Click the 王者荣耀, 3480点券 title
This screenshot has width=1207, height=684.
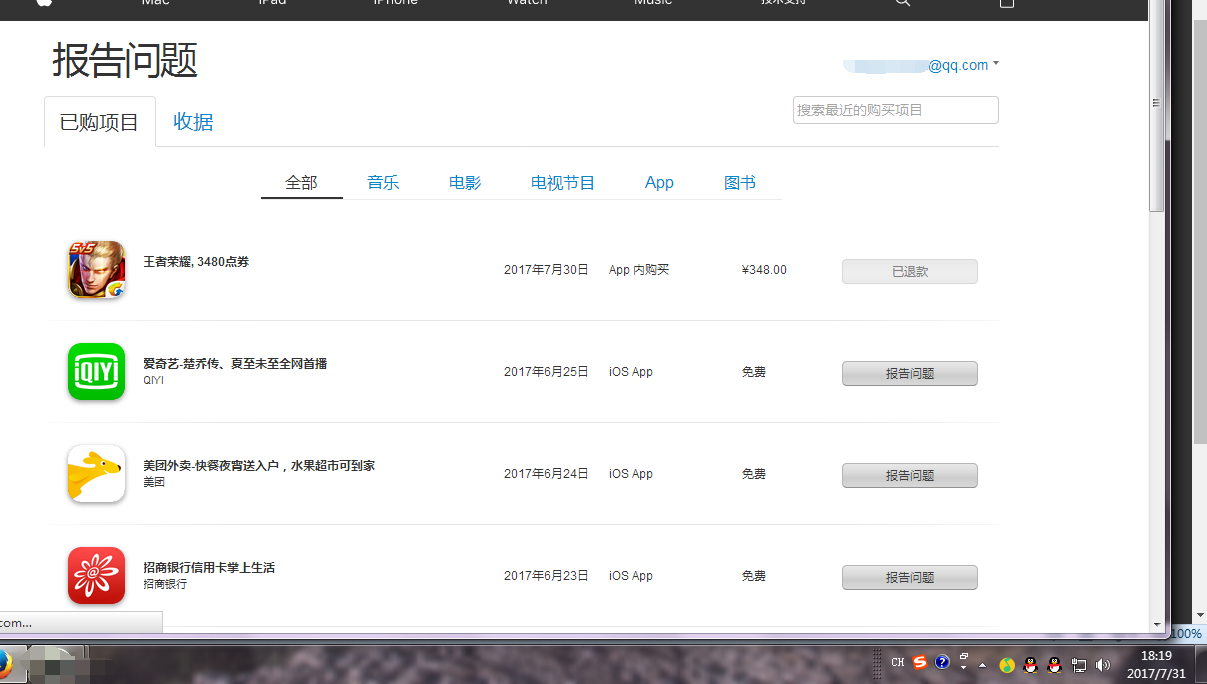pos(196,262)
